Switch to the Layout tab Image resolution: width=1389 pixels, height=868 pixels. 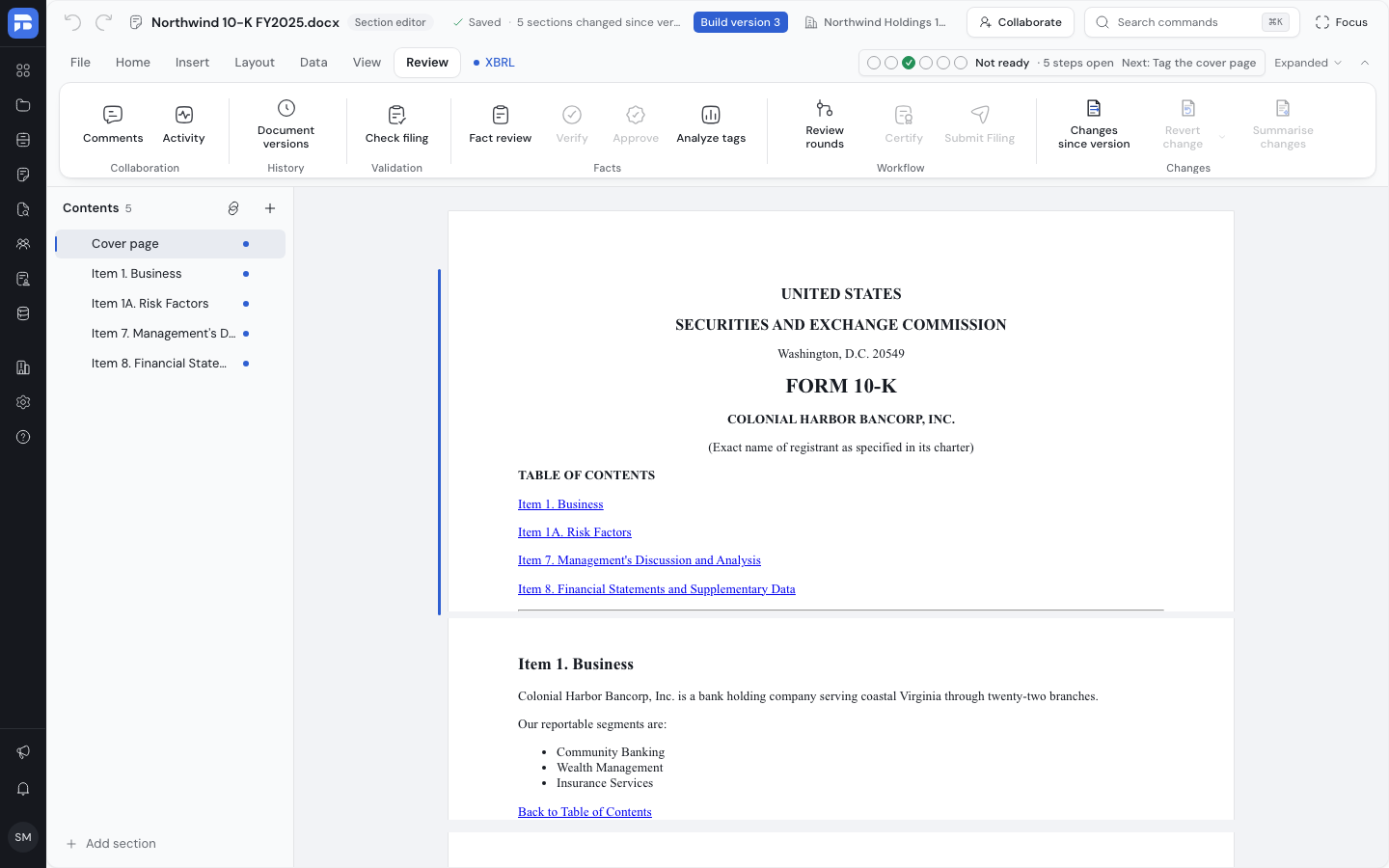click(255, 63)
